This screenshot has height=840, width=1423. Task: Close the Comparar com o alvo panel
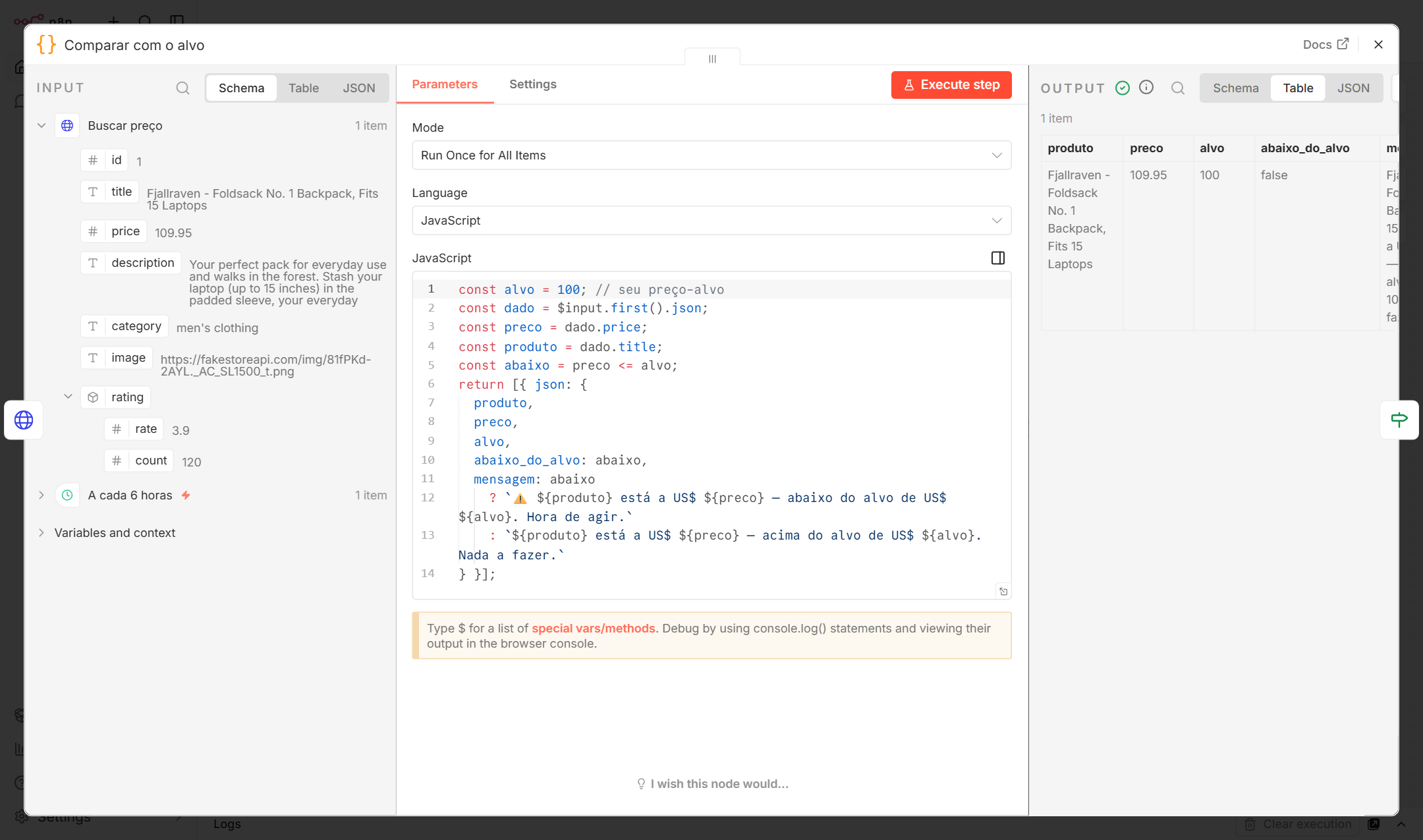click(x=1378, y=44)
